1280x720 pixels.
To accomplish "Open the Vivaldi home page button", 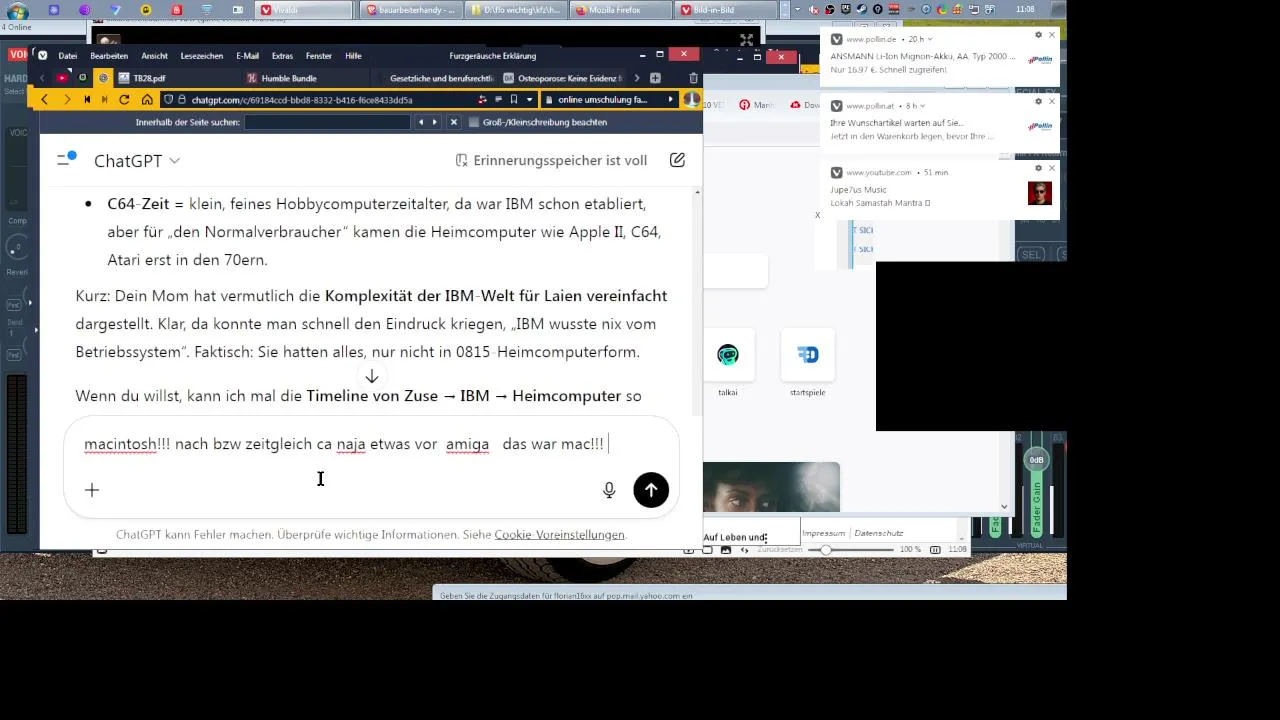I will pyautogui.click(x=147, y=100).
